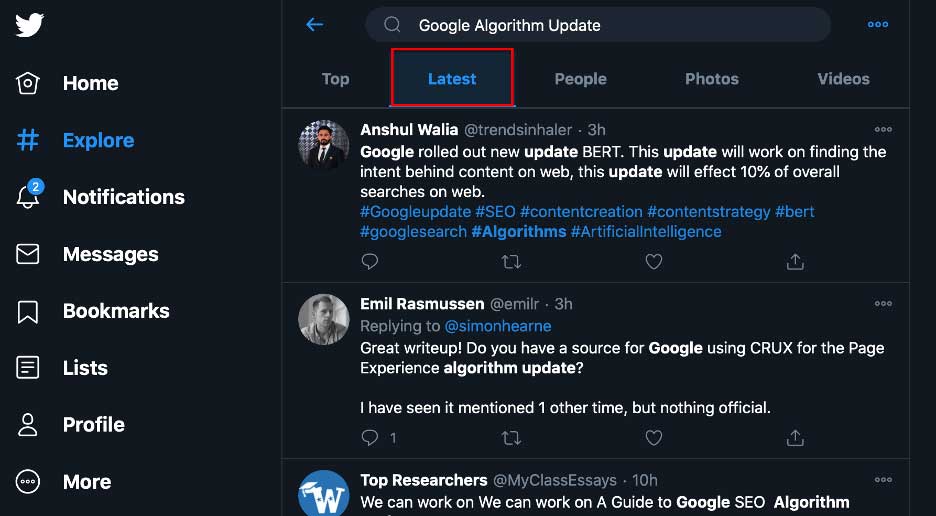Click the Lists icon
This screenshot has height=516, width=936.
pyautogui.click(x=28, y=368)
